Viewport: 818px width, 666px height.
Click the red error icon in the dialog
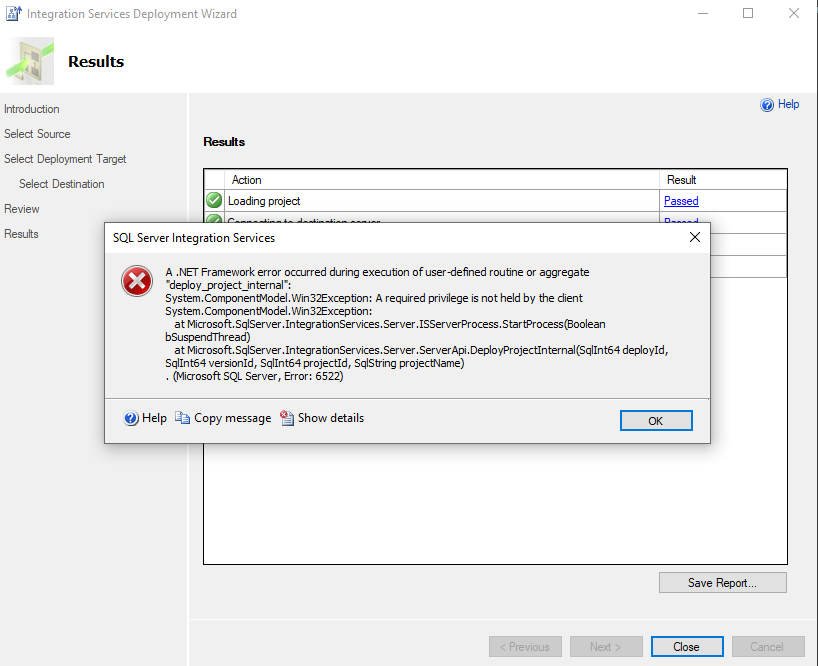[x=137, y=281]
